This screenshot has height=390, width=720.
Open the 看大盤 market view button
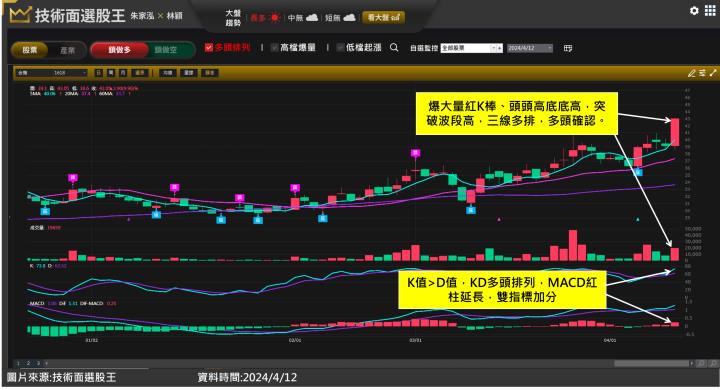(383, 17)
